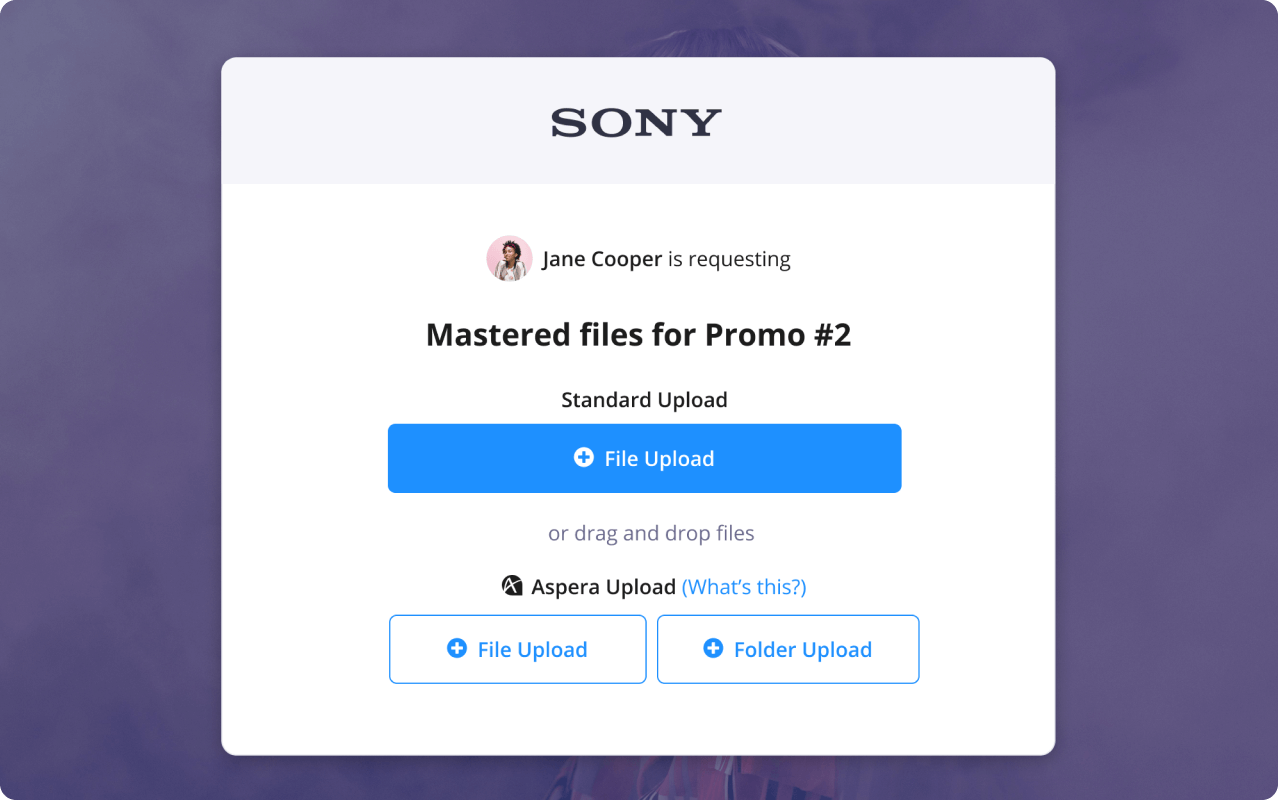Click the purple background outside the upload card
The width and height of the screenshot is (1278, 800).
coord(110,400)
